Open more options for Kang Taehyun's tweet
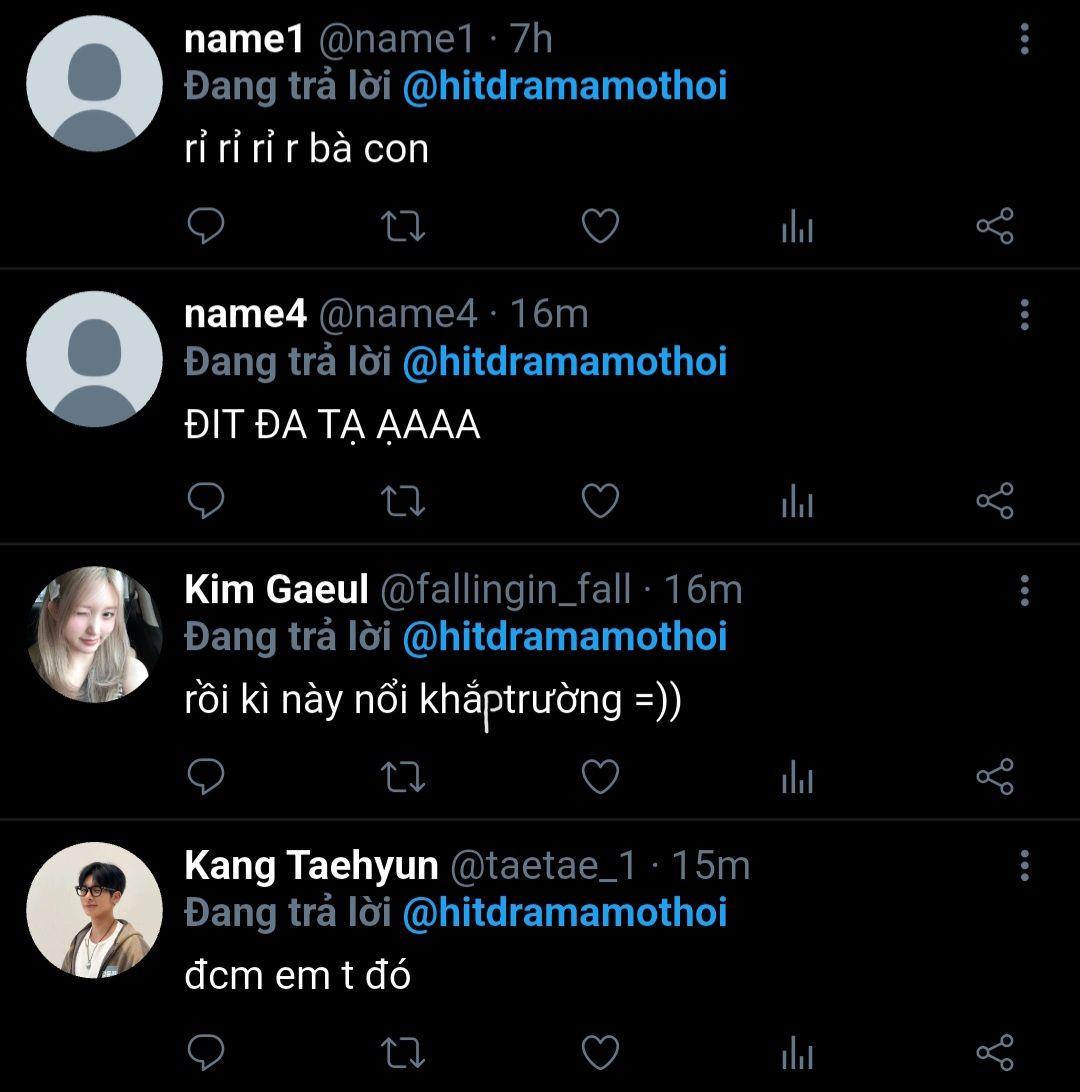Image resolution: width=1080 pixels, height=1092 pixels. (x=1024, y=865)
